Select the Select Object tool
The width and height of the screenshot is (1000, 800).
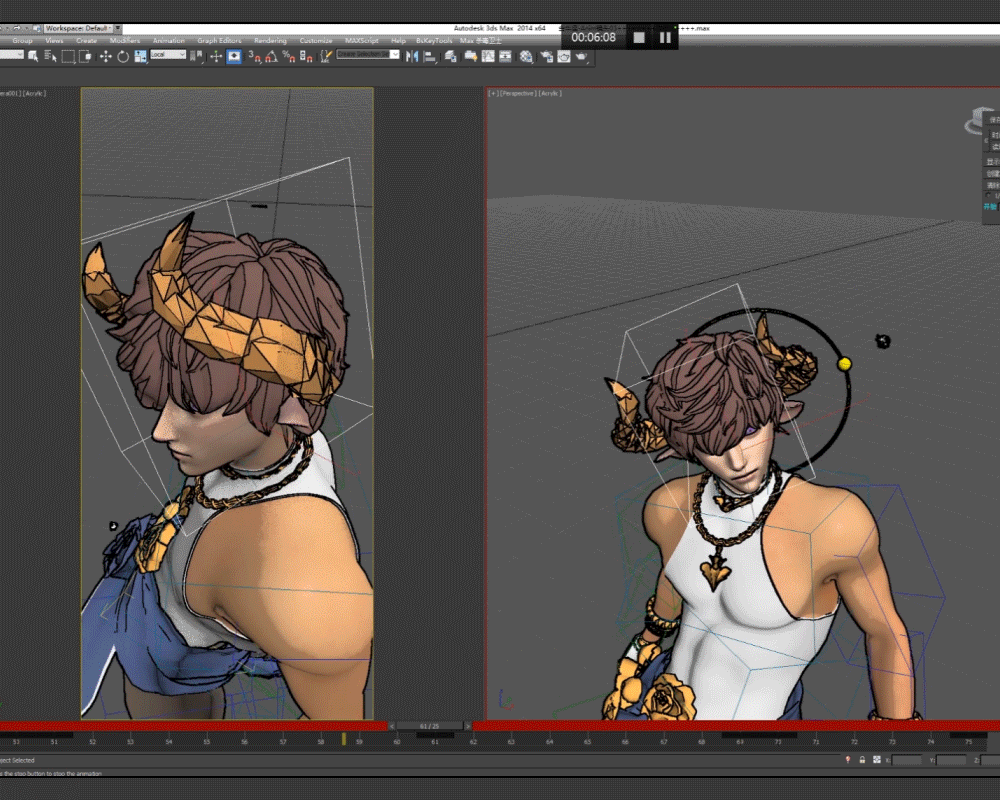coord(33,56)
